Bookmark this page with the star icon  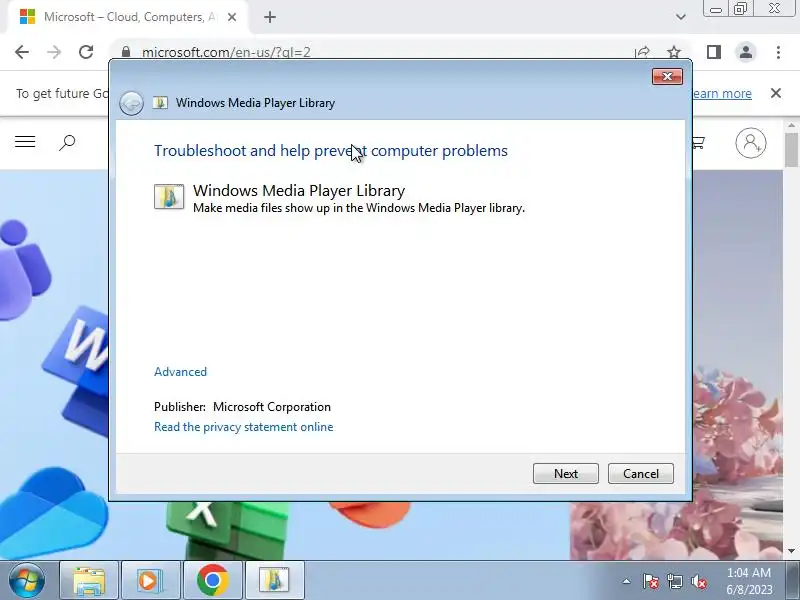point(674,52)
